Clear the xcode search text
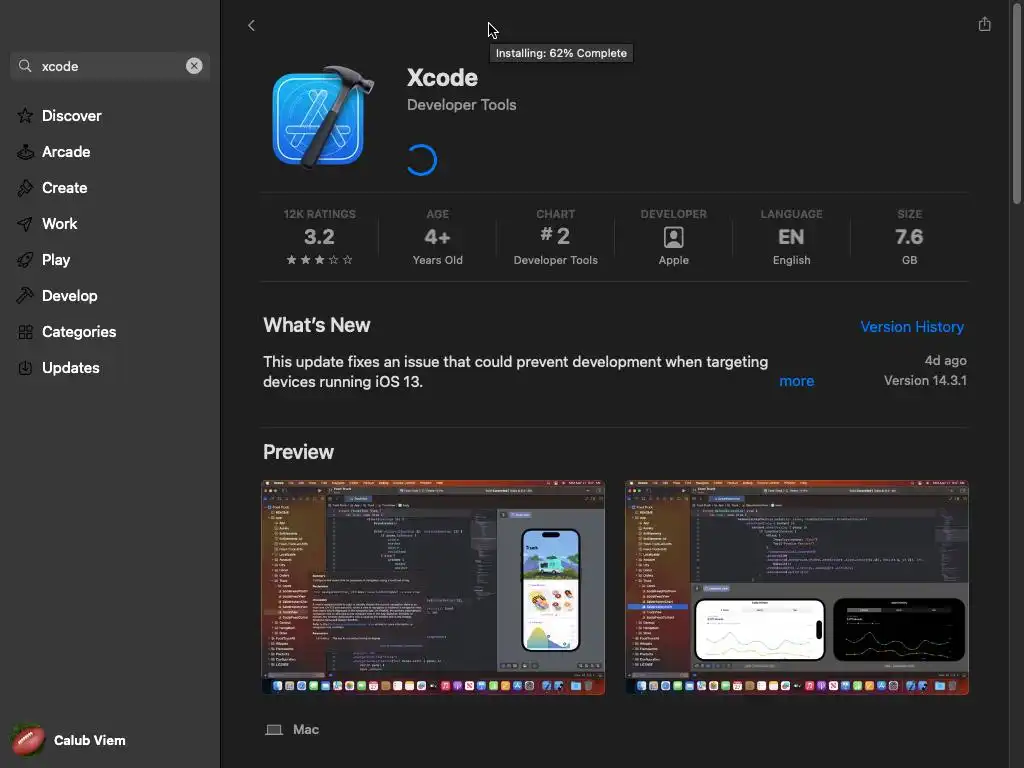The image size is (1024, 768). click(194, 66)
